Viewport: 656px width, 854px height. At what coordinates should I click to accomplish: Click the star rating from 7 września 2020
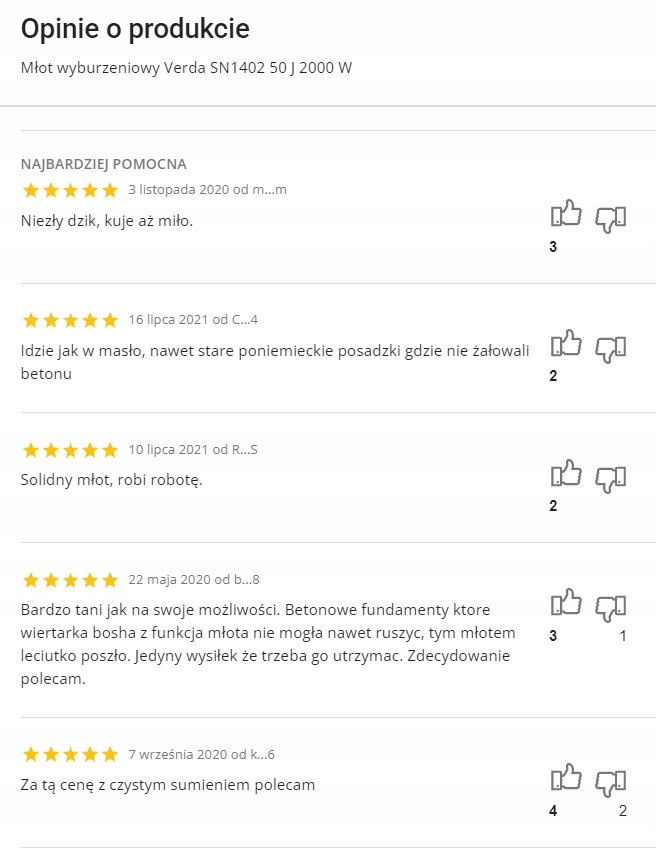pos(70,754)
